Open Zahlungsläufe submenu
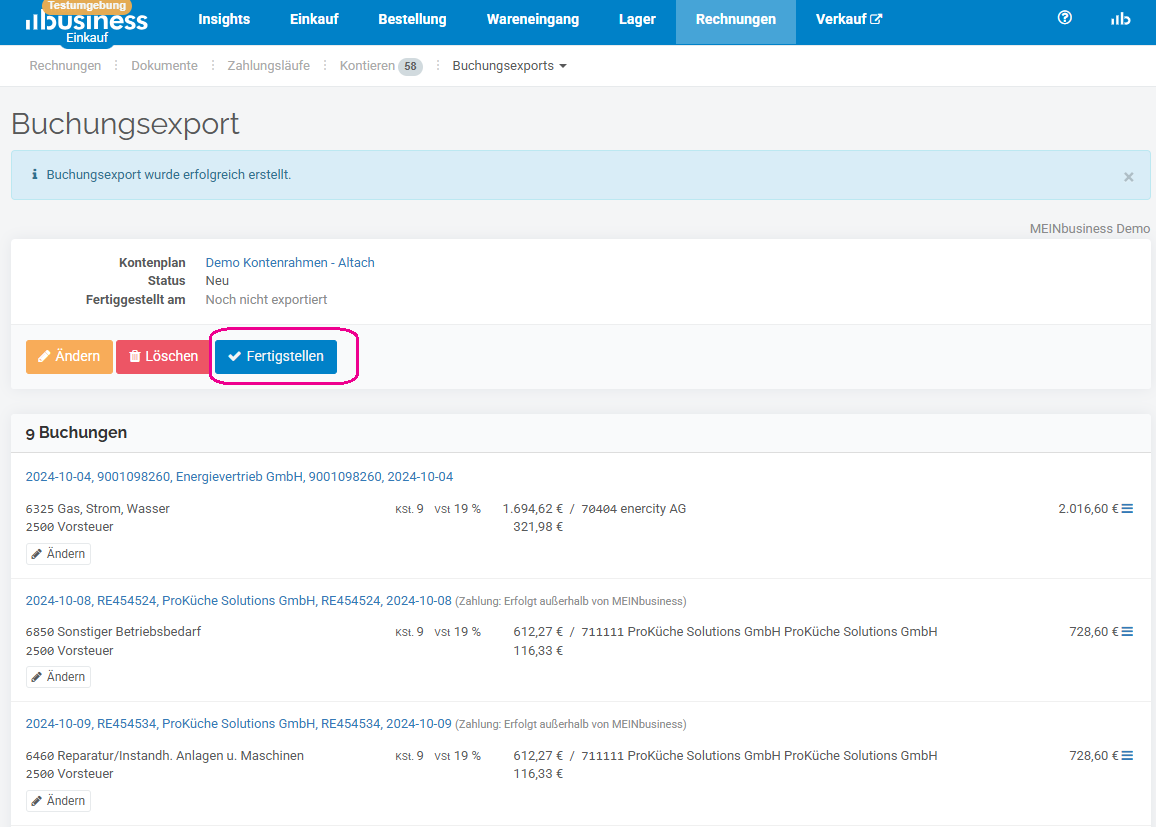 click(x=268, y=66)
